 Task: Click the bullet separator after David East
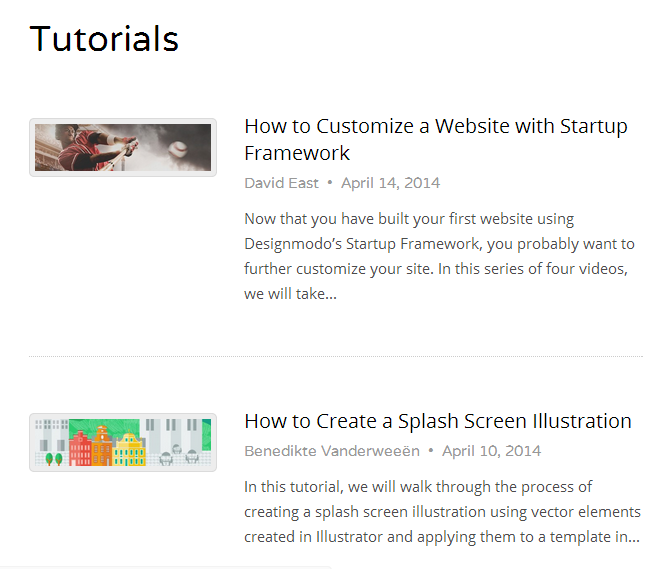pyautogui.click(x=330, y=183)
